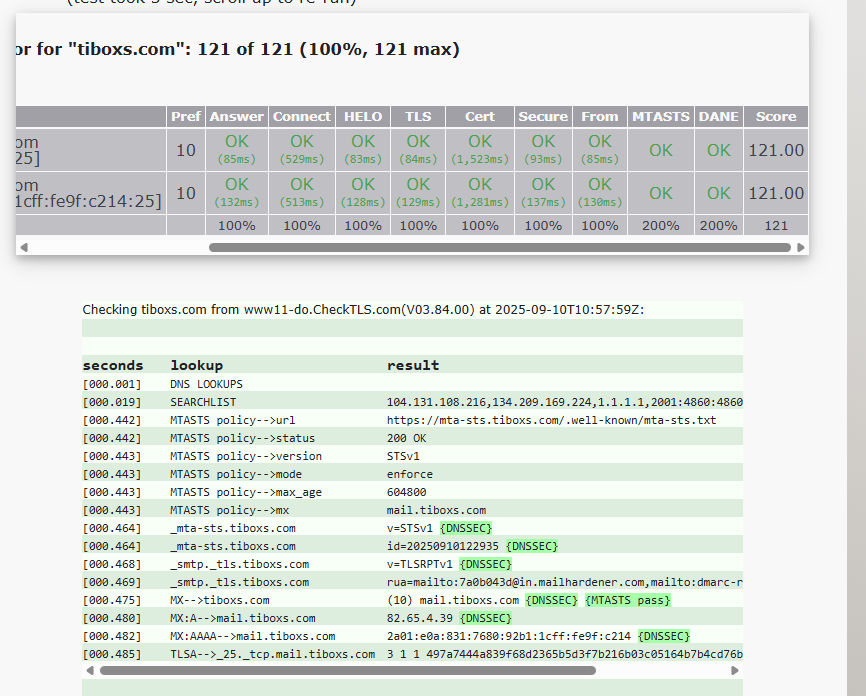Screen dimensions: 866x696
Task: Click the lookup log horizontal scrollbar thumb
Action: tap(348, 671)
